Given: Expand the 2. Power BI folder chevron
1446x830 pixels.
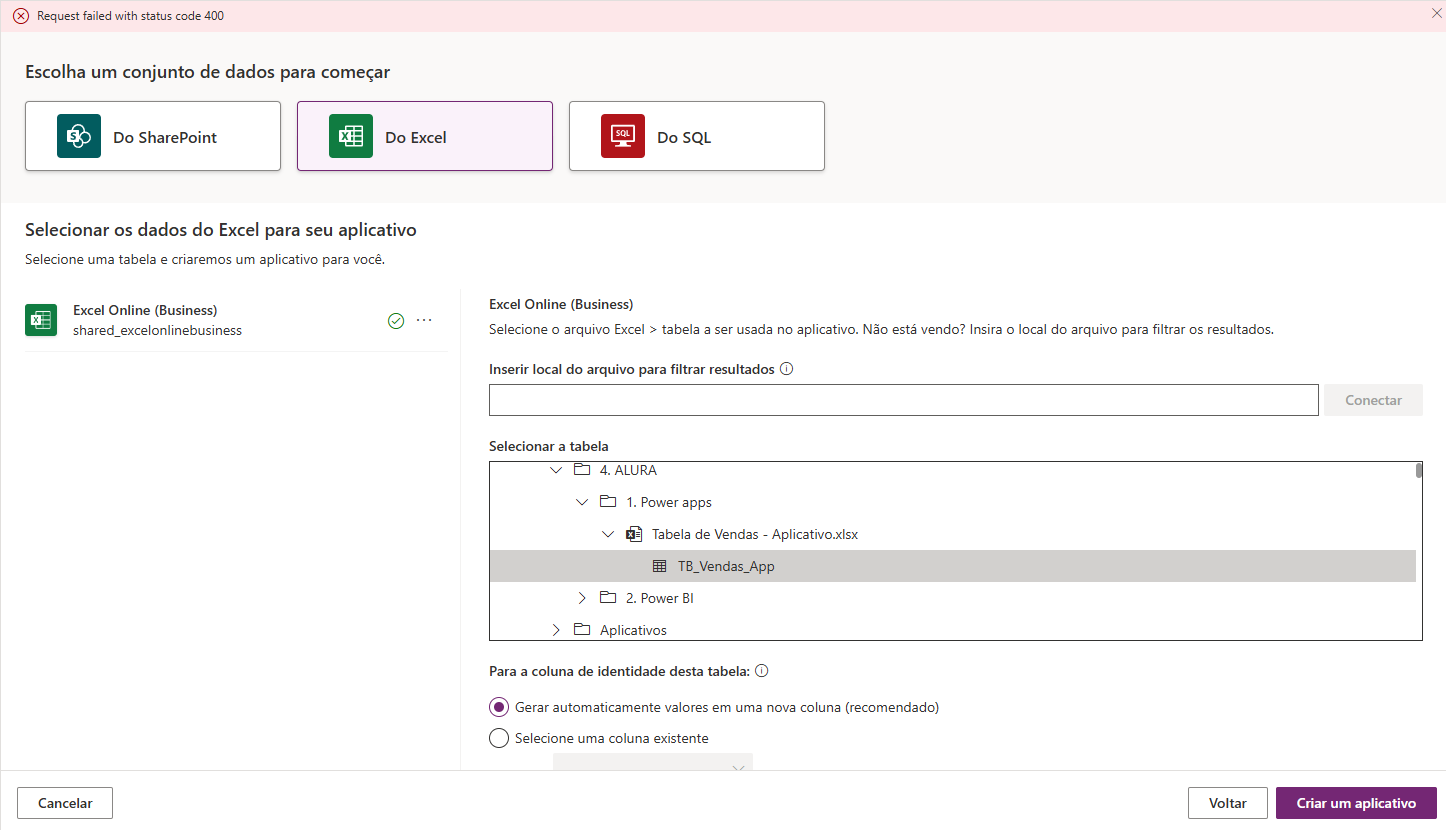Looking at the screenshot, I should [582, 598].
